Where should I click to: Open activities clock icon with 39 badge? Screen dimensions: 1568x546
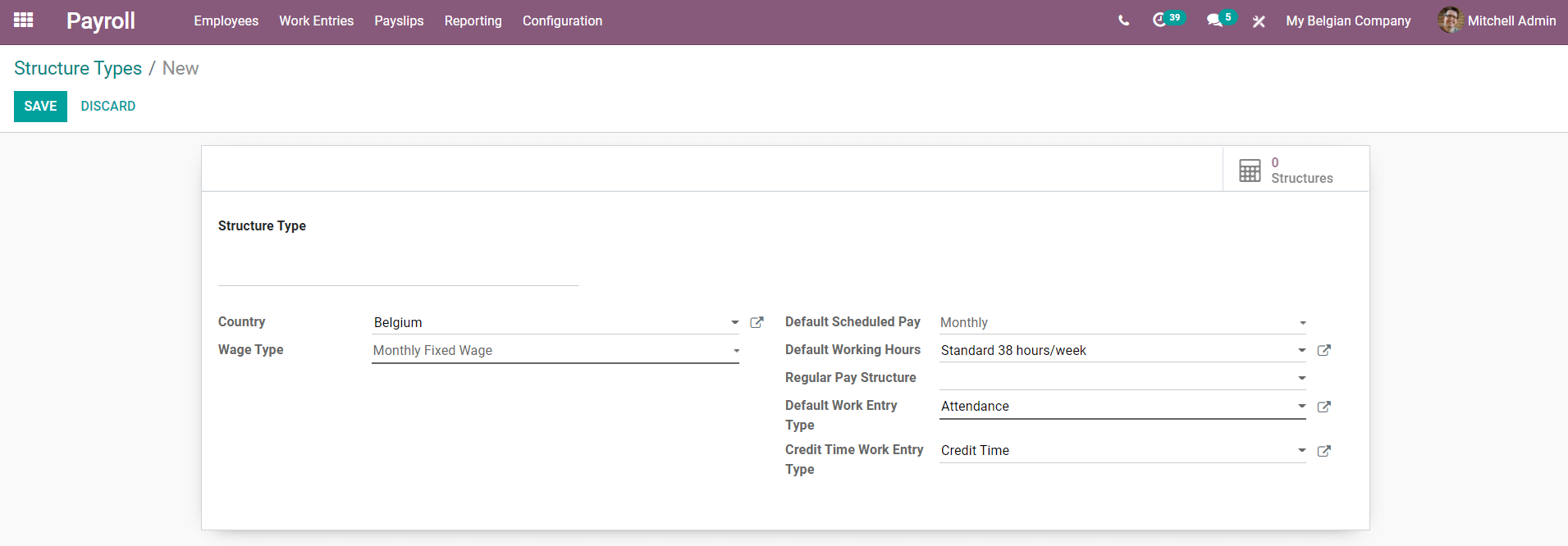pyautogui.click(x=1159, y=20)
